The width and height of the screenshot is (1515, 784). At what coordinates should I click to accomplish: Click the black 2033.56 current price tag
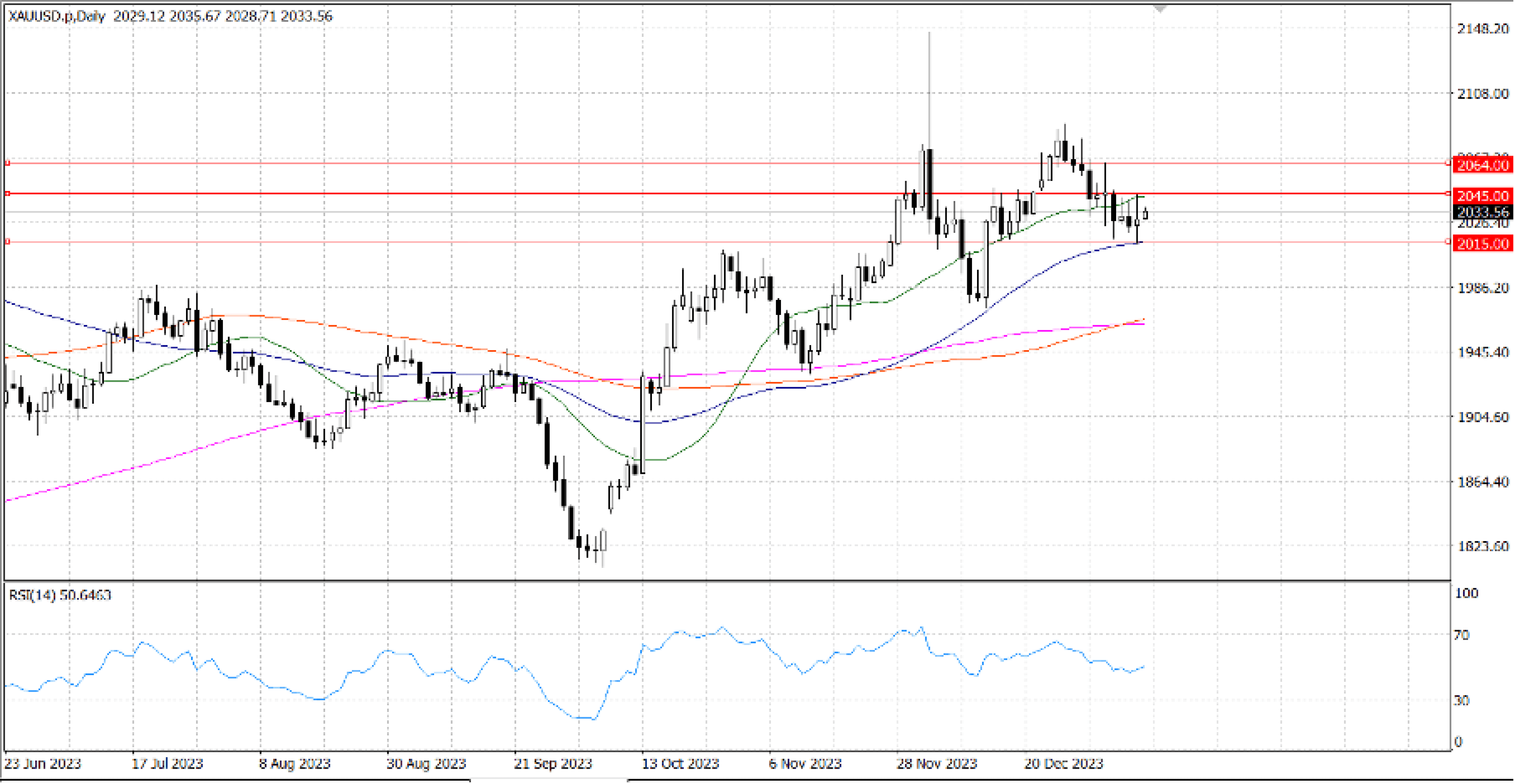pyautogui.click(x=1483, y=212)
